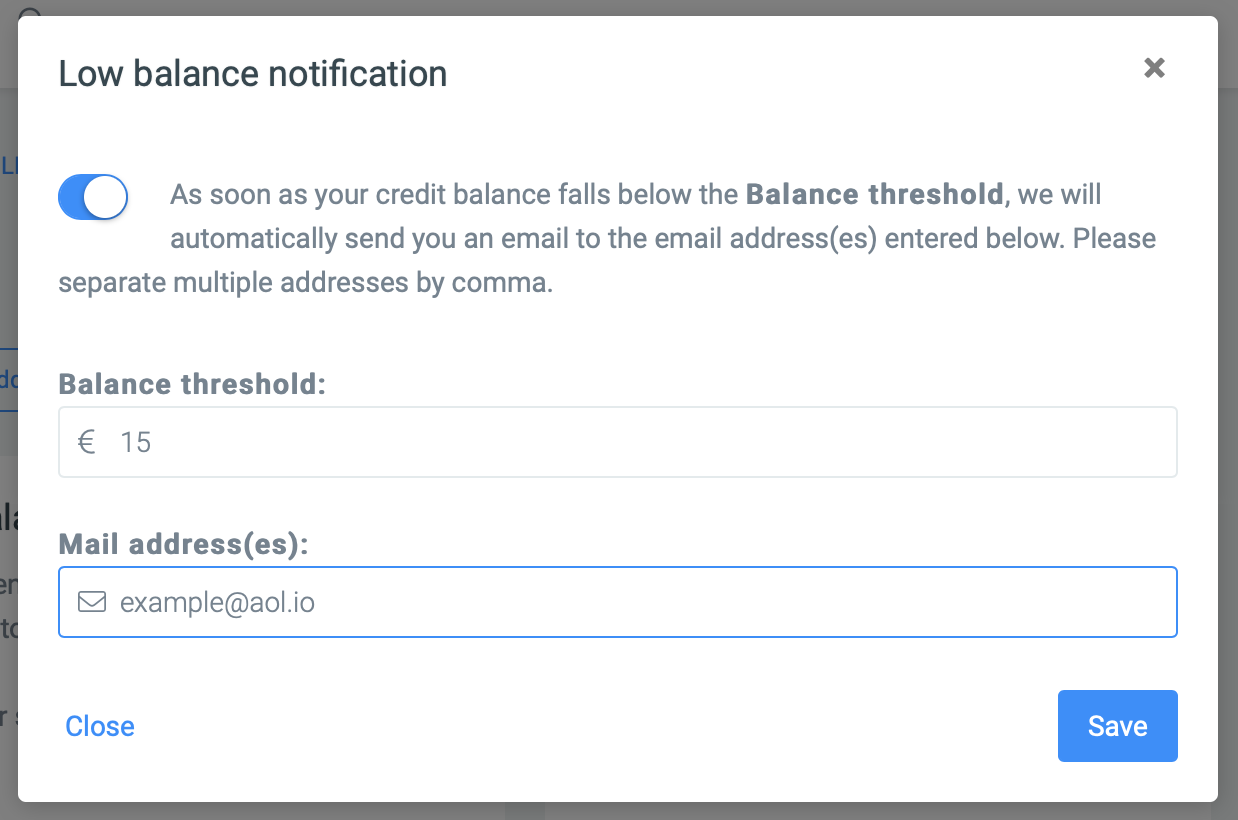Click bold "Balance threshold" text in description
1238x820 pixels.
pos(875,194)
